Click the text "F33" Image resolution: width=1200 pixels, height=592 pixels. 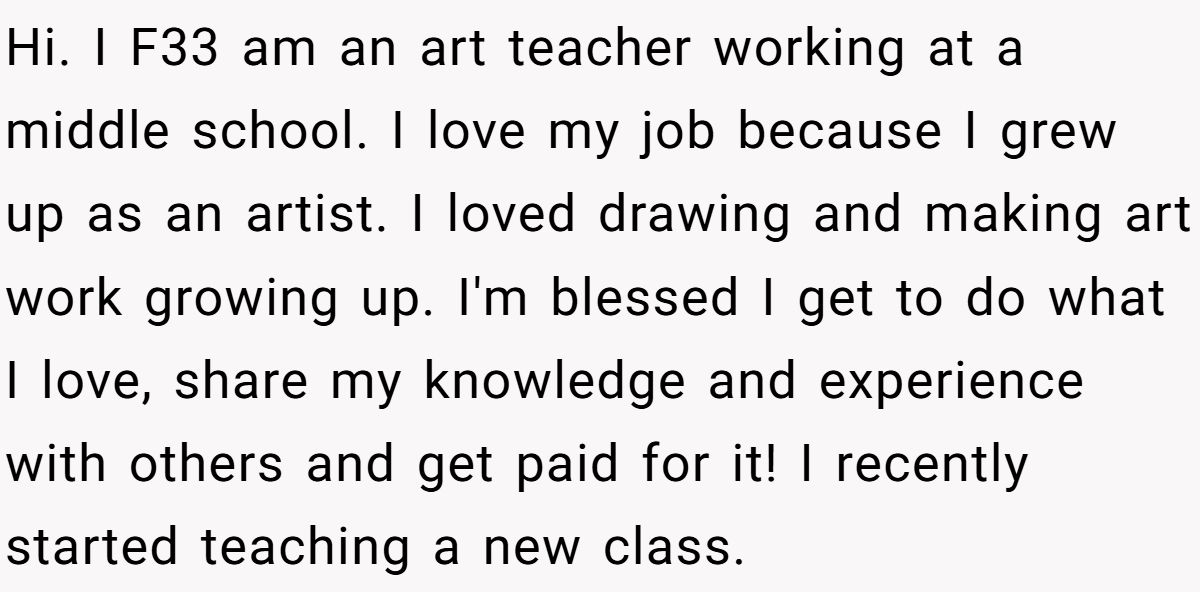point(174,50)
